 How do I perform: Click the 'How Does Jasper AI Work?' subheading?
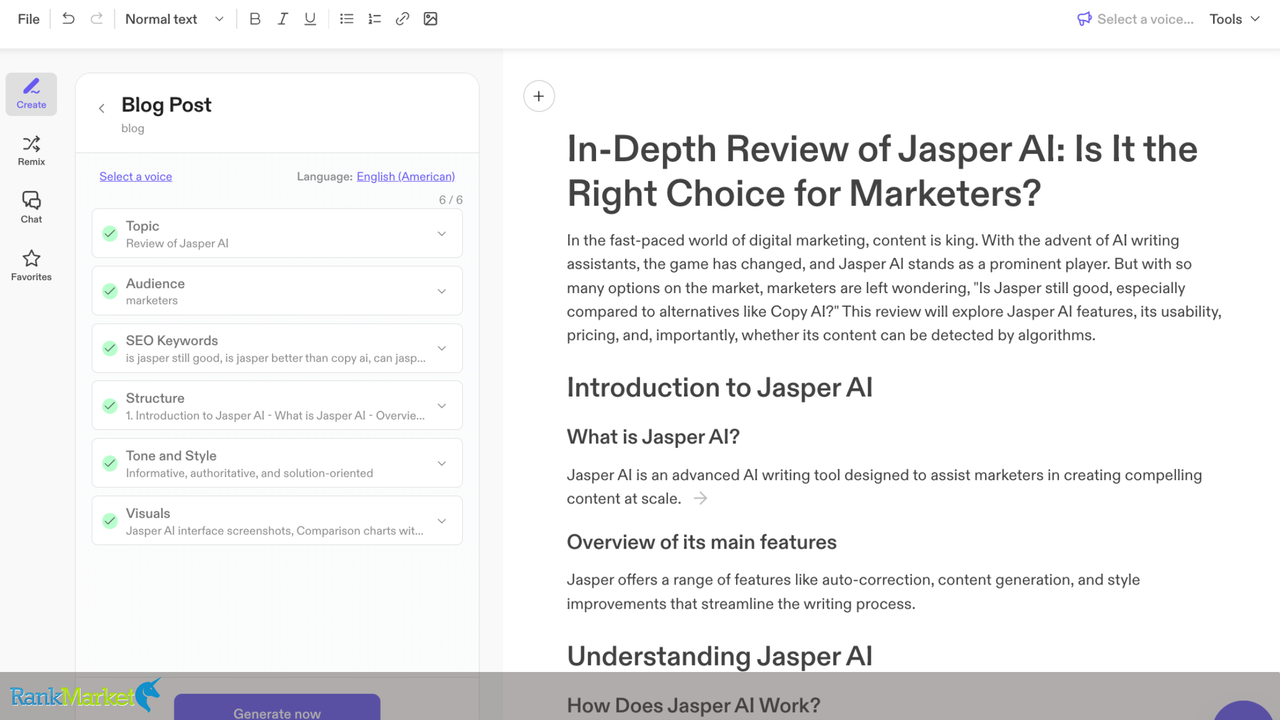click(694, 705)
